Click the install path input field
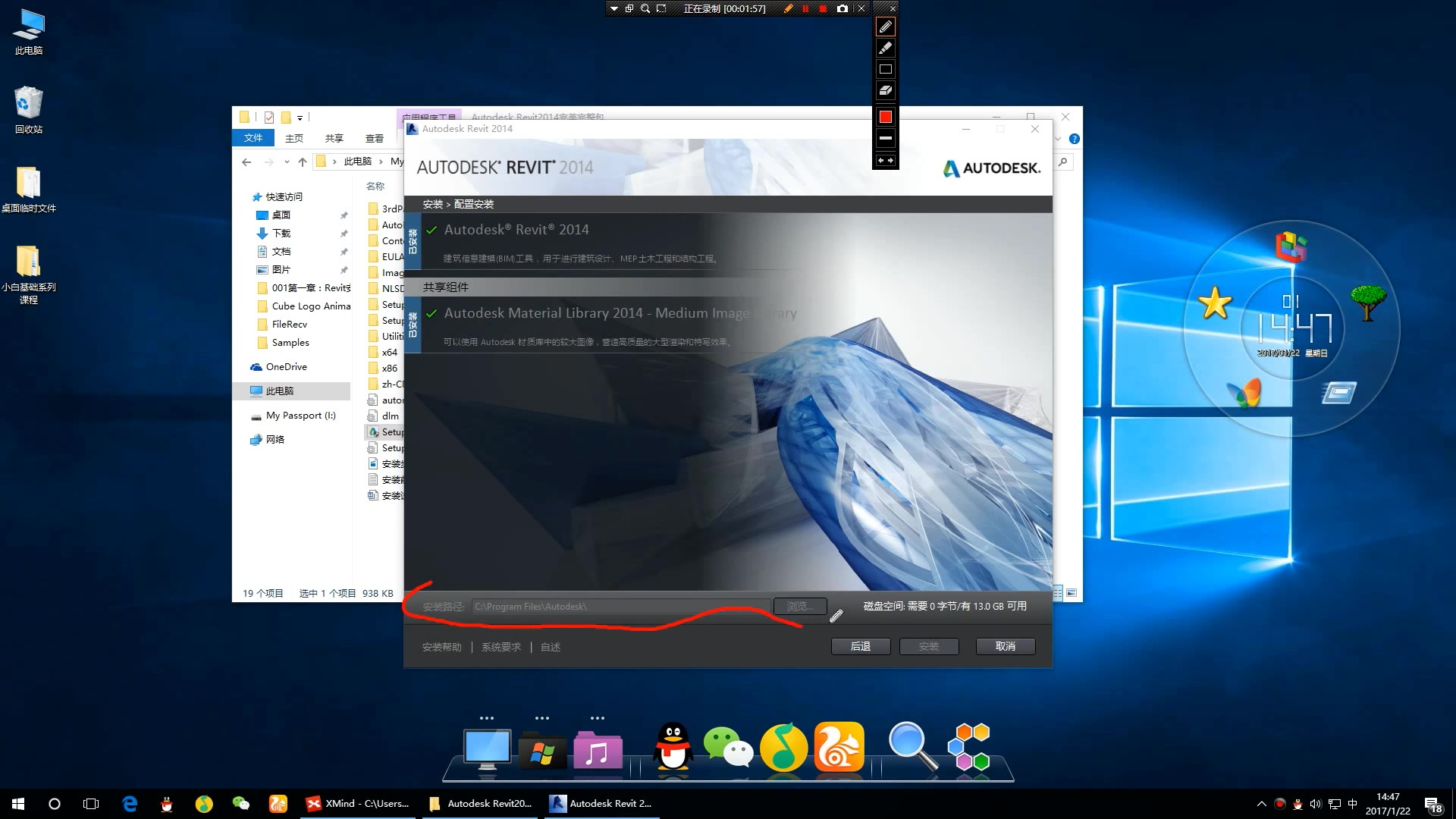Image resolution: width=1456 pixels, height=819 pixels. click(620, 607)
